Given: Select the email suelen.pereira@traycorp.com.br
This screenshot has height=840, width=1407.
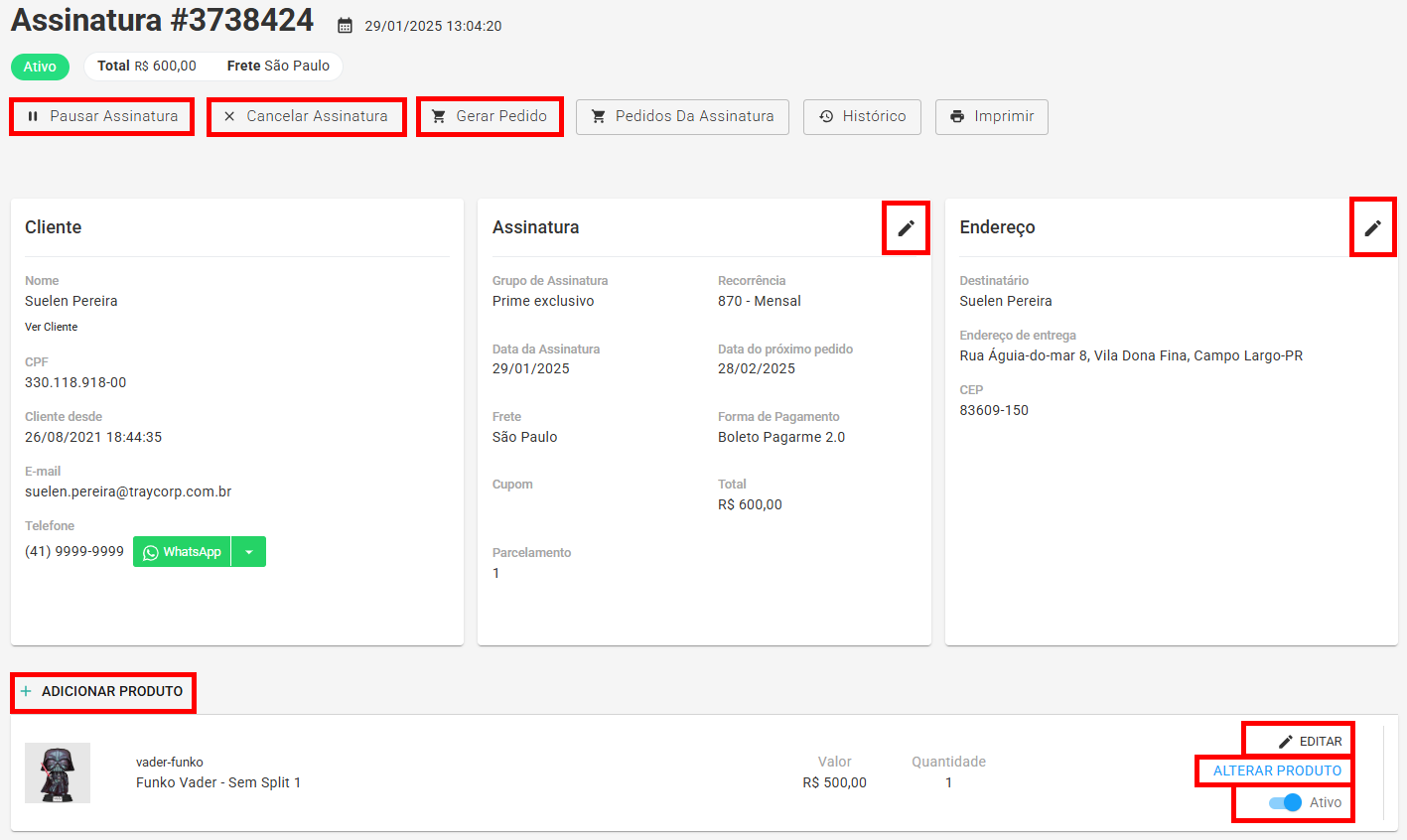Looking at the screenshot, I should pyautogui.click(x=128, y=491).
